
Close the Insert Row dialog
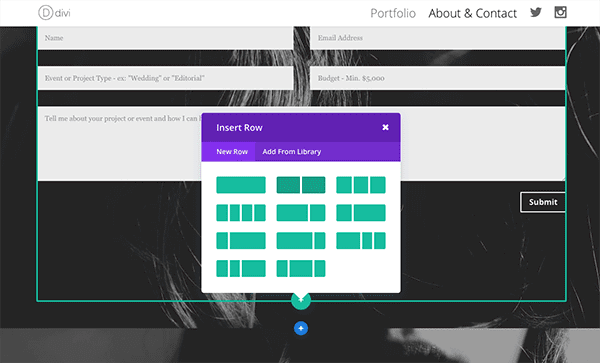385,127
